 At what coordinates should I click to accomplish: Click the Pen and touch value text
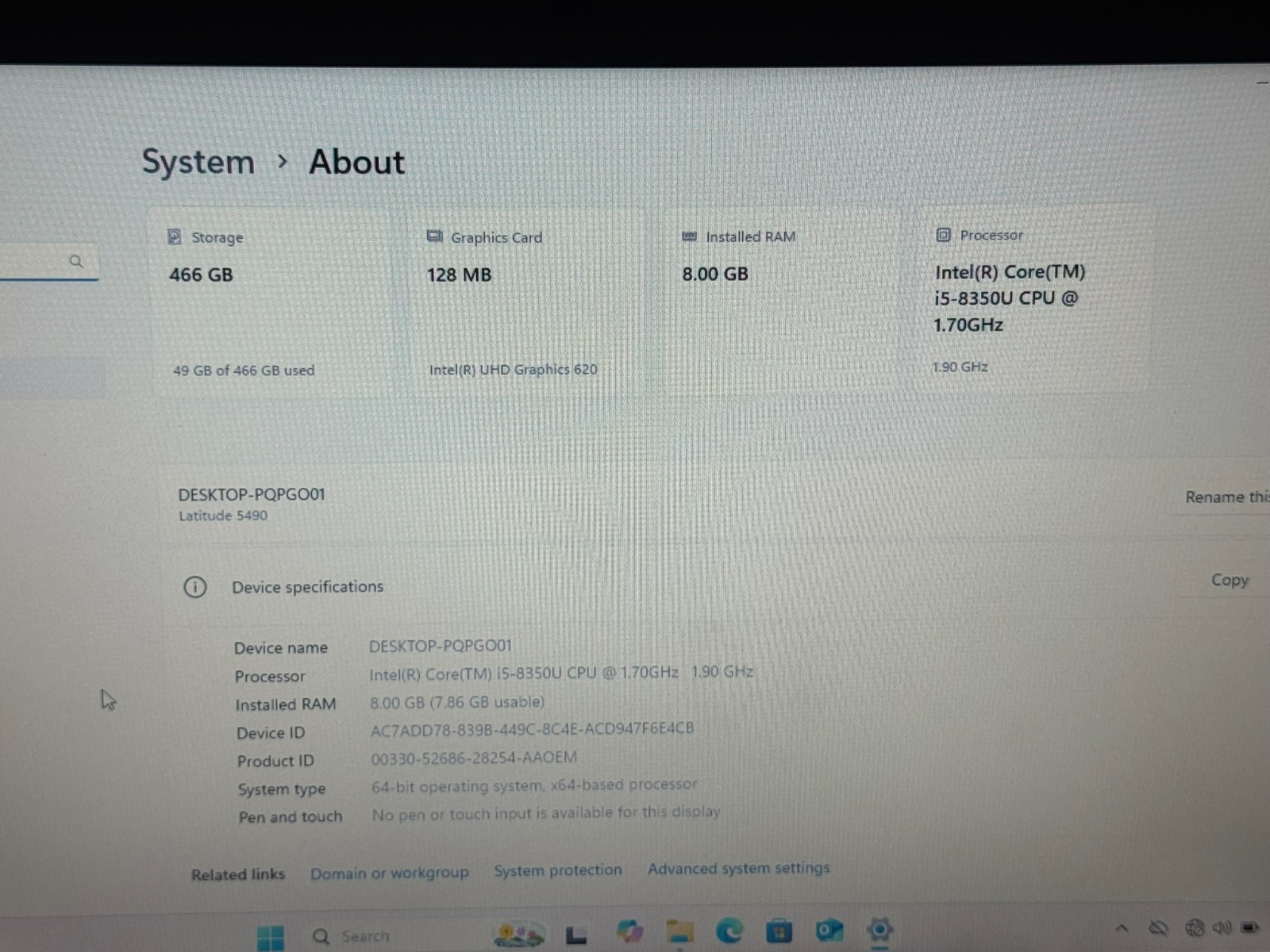coord(546,813)
